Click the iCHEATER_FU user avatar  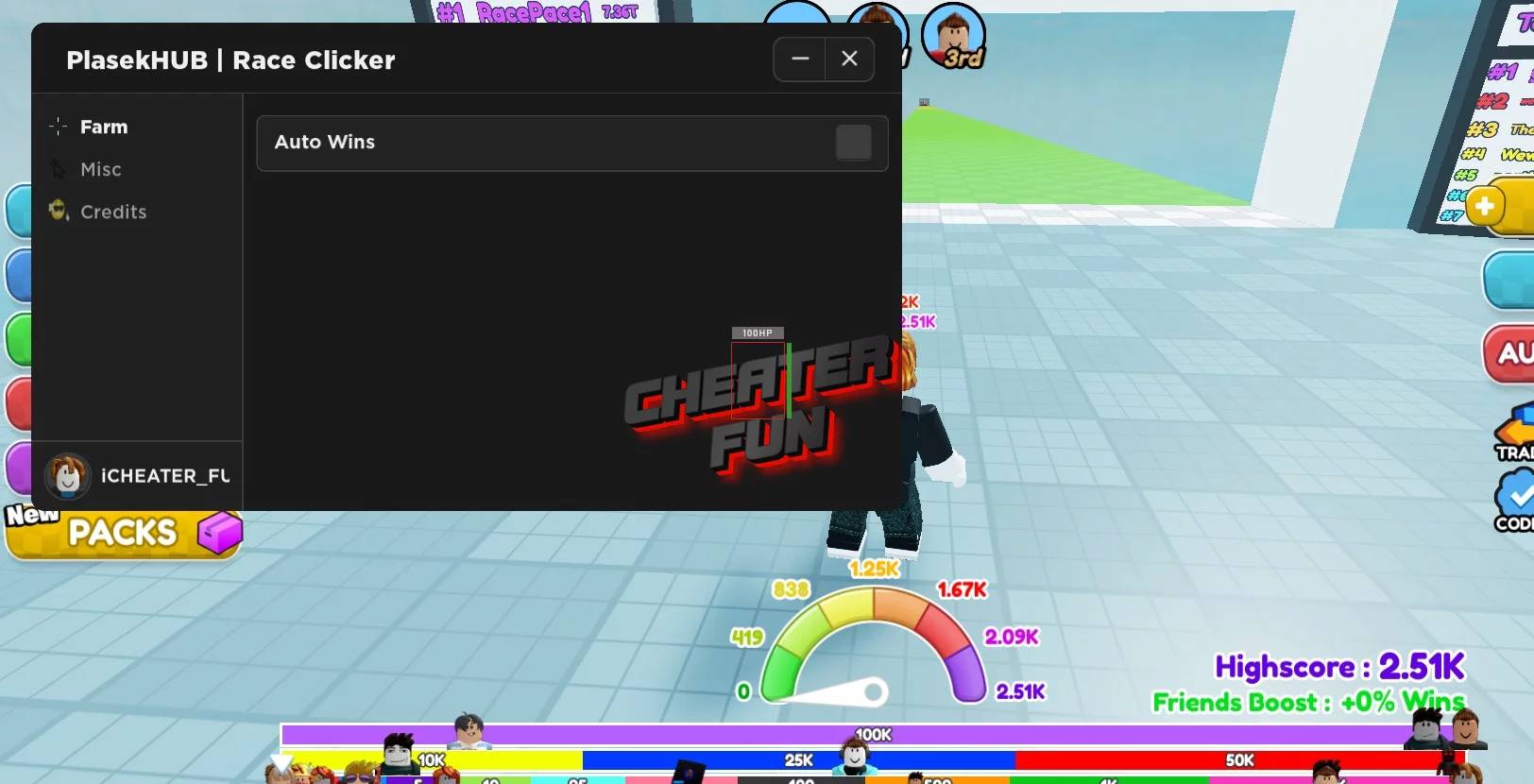click(x=67, y=475)
